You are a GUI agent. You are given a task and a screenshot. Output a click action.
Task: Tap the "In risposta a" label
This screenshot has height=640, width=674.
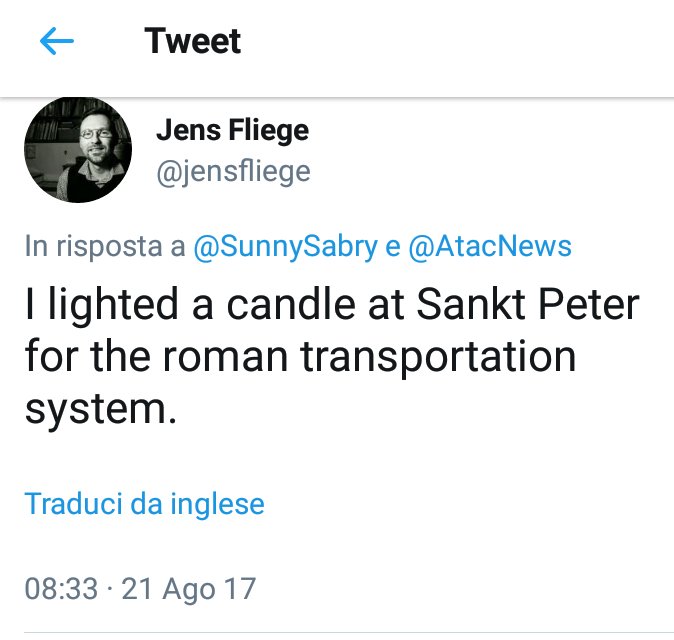[x=105, y=247]
